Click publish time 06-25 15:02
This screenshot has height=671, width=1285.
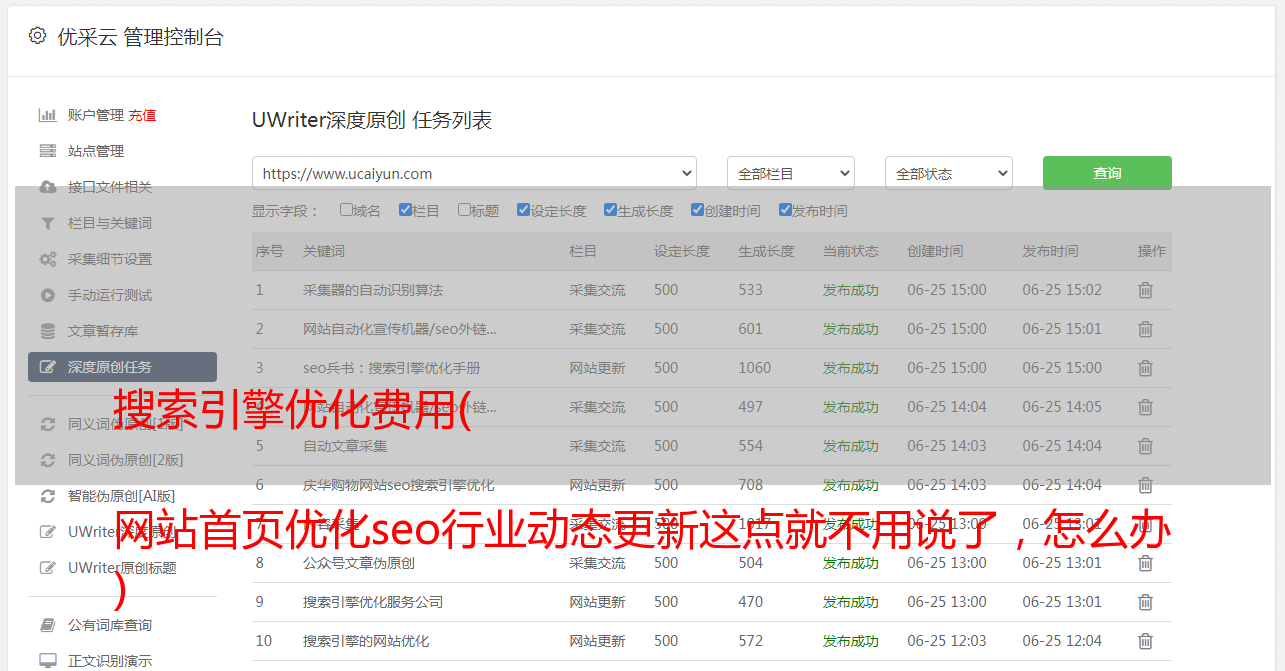[1062, 290]
